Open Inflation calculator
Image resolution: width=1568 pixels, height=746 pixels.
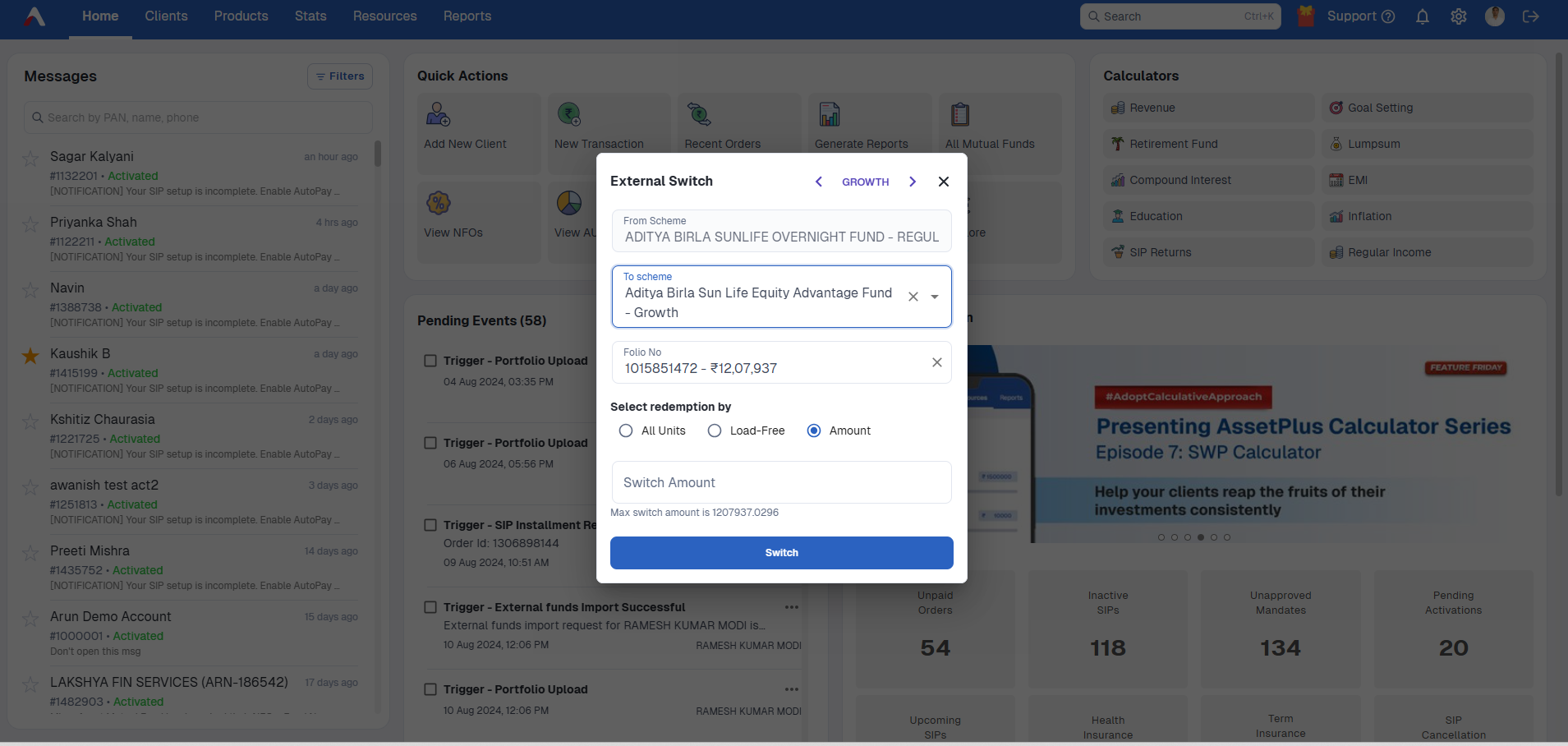1427,216
